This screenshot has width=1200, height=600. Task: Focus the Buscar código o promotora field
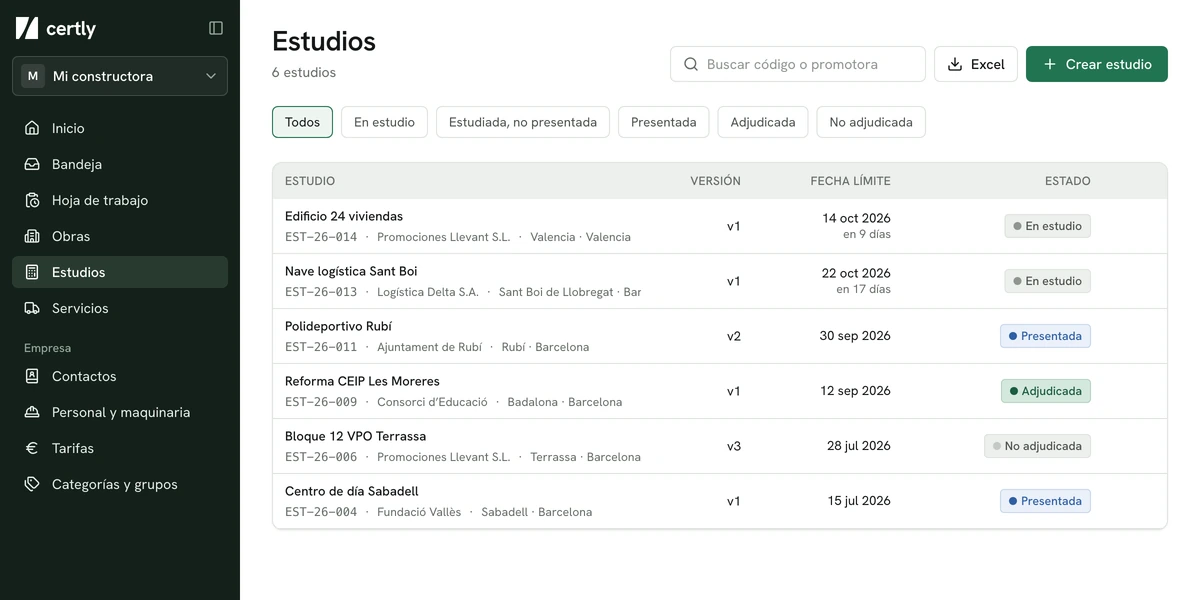click(798, 64)
